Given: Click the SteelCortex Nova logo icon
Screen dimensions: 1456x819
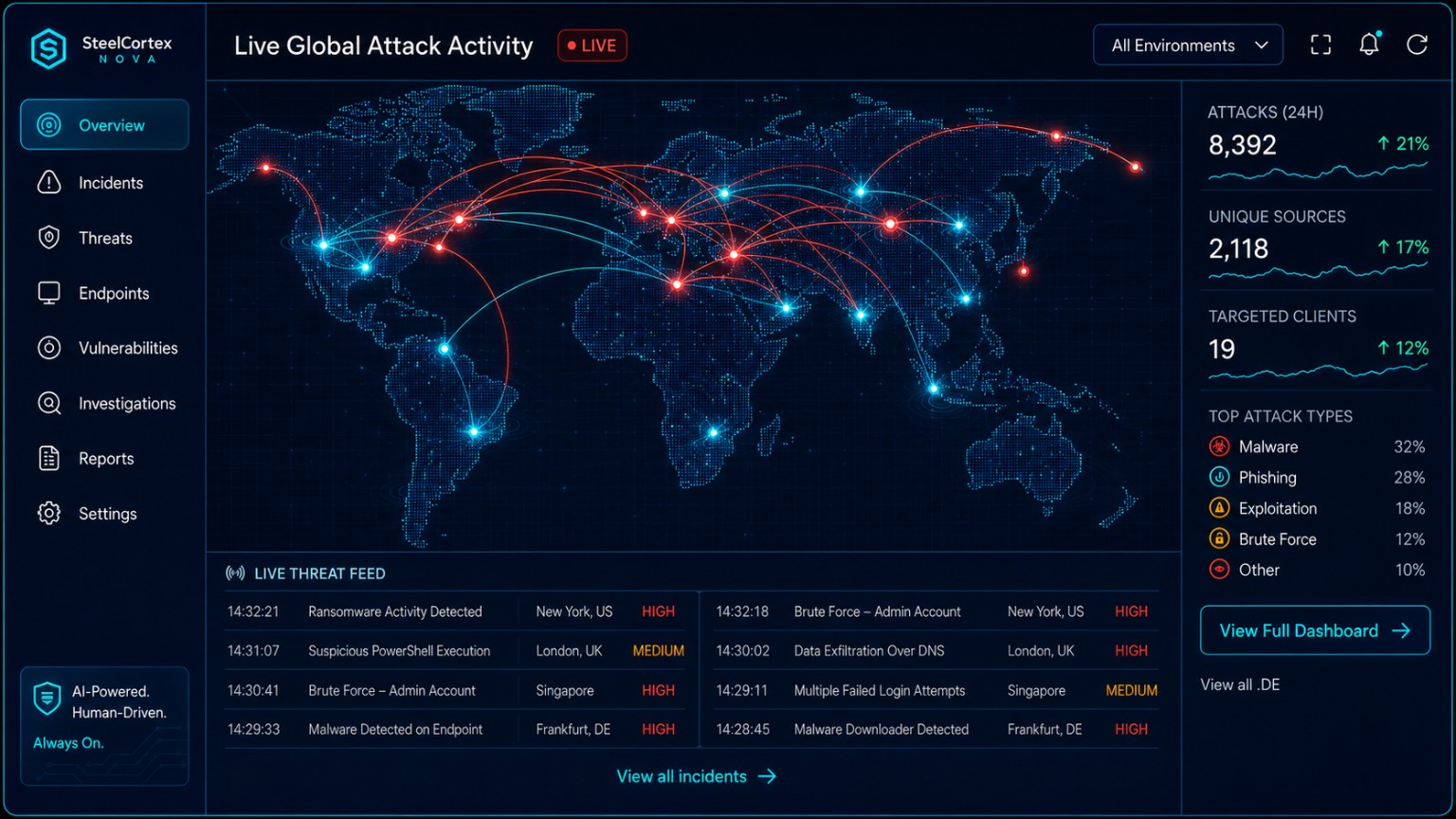Looking at the screenshot, I should tap(48, 48).
